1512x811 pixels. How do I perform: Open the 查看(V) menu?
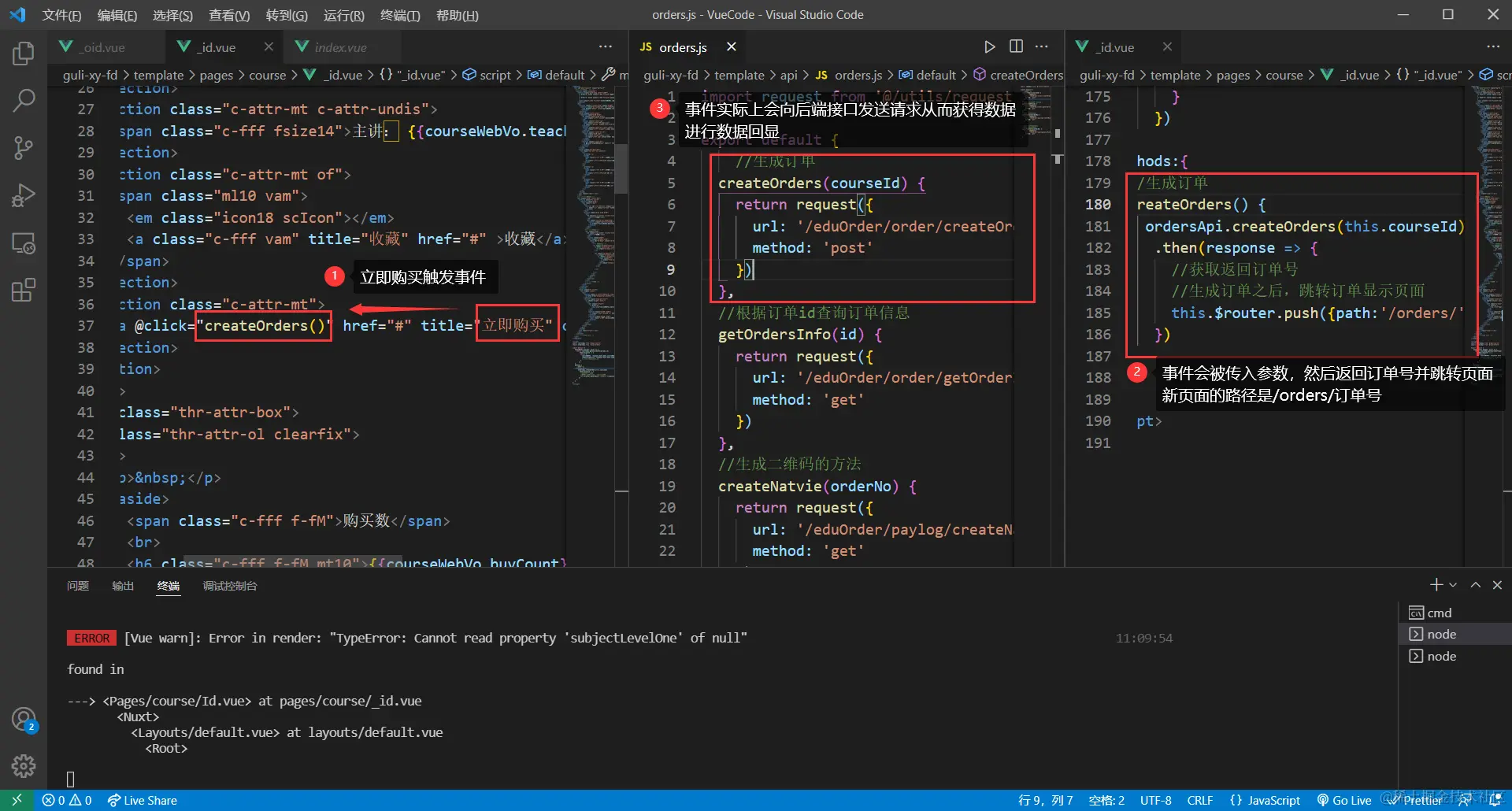(x=229, y=15)
